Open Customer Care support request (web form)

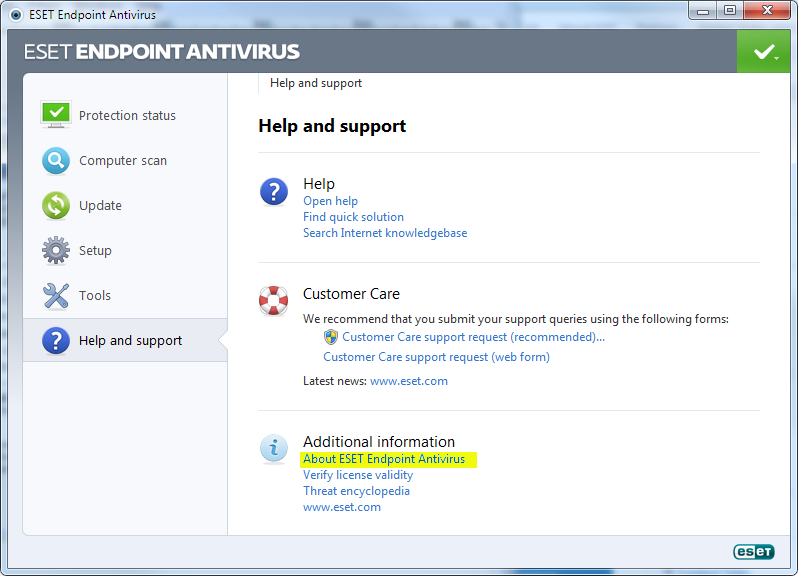[436, 357]
